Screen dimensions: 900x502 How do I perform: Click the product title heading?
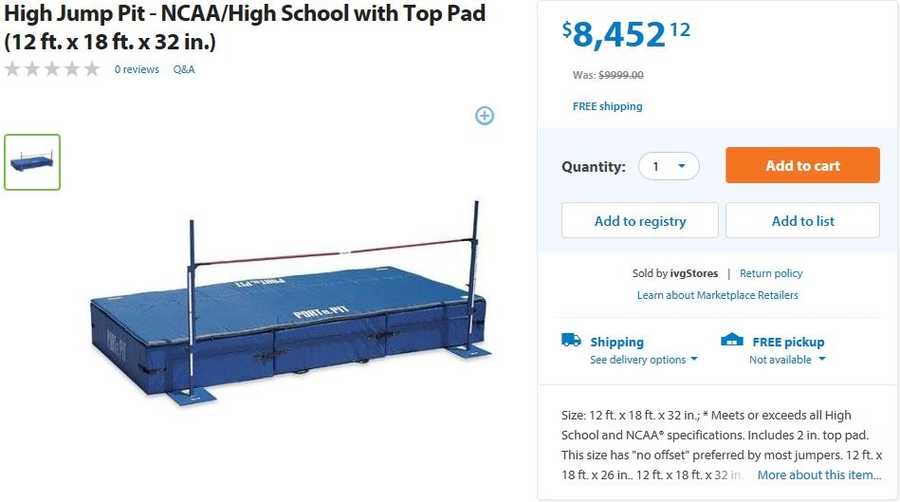tap(245, 28)
